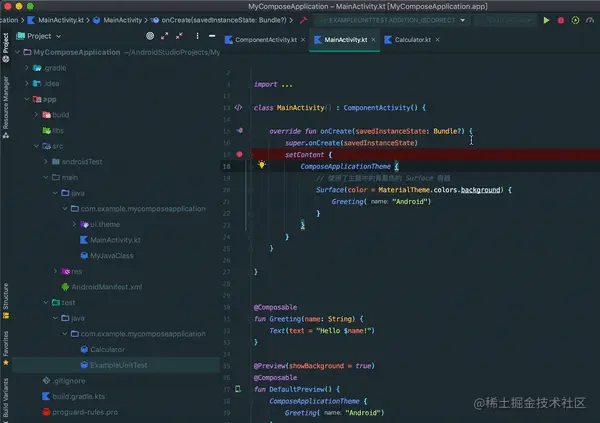Open the run configuration dropdown
Viewport: 600px width, 423px height.
click(x=393, y=20)
